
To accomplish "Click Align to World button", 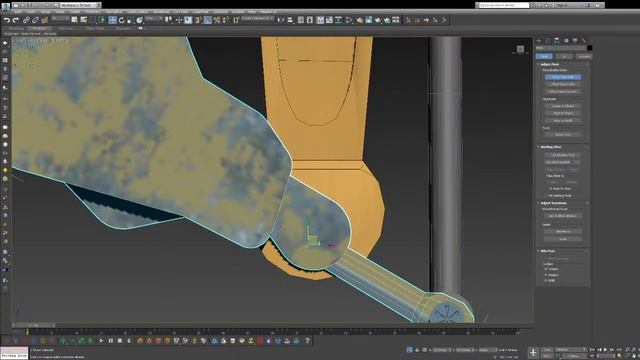I will pyautogui.click(x=563, y=121).
